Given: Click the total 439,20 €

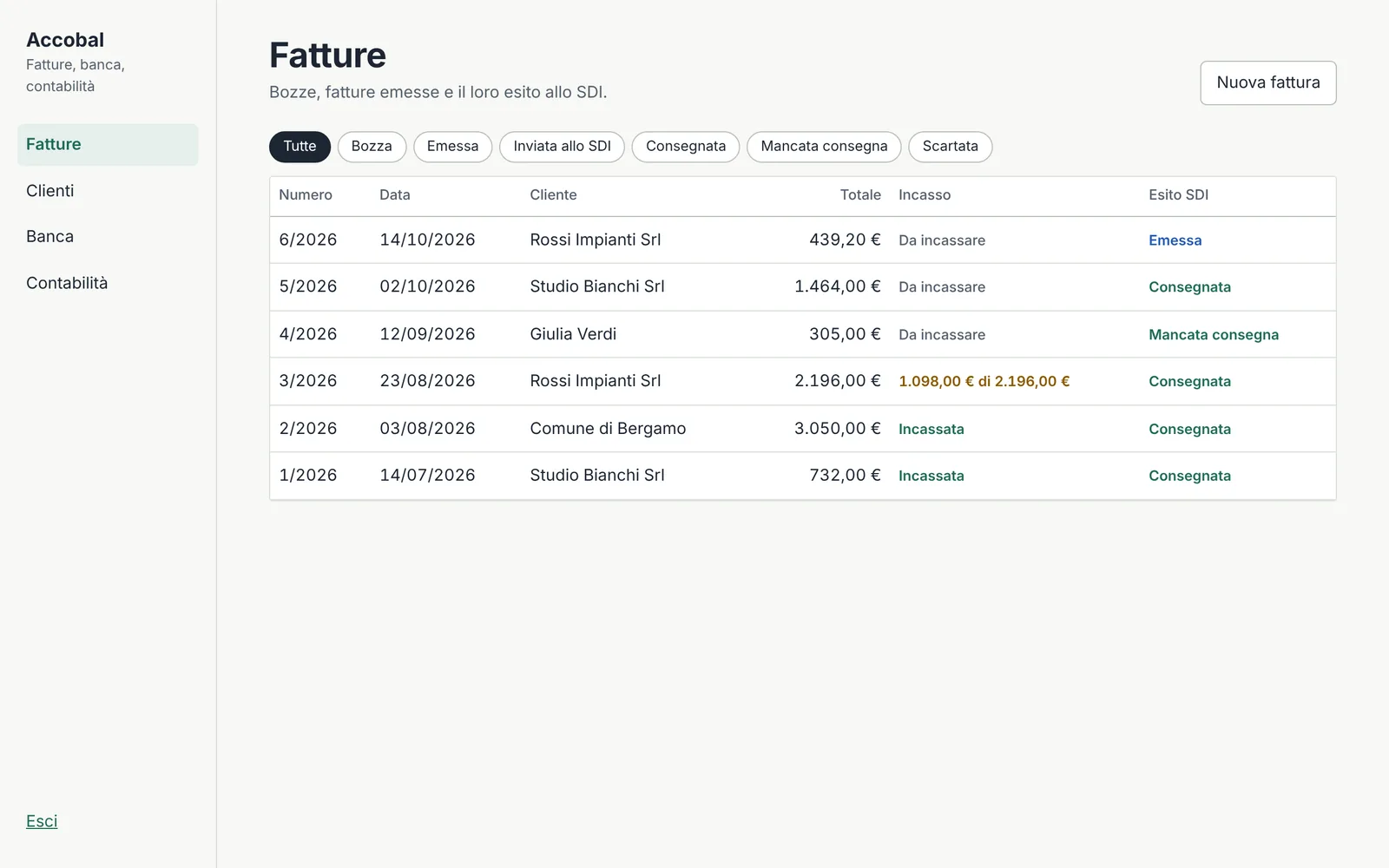Looking at the screenshot, I should point(845,240).
